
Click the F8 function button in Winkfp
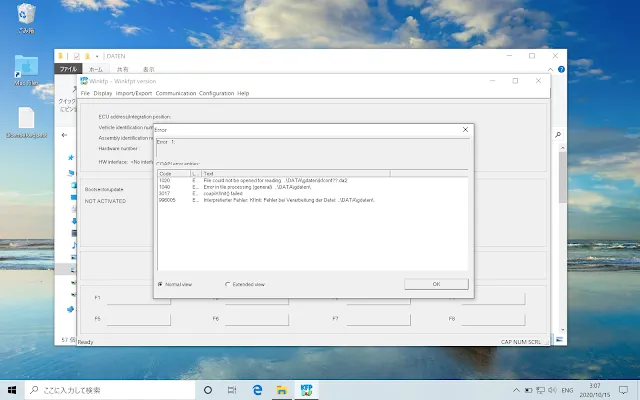[x=493, y=319]
